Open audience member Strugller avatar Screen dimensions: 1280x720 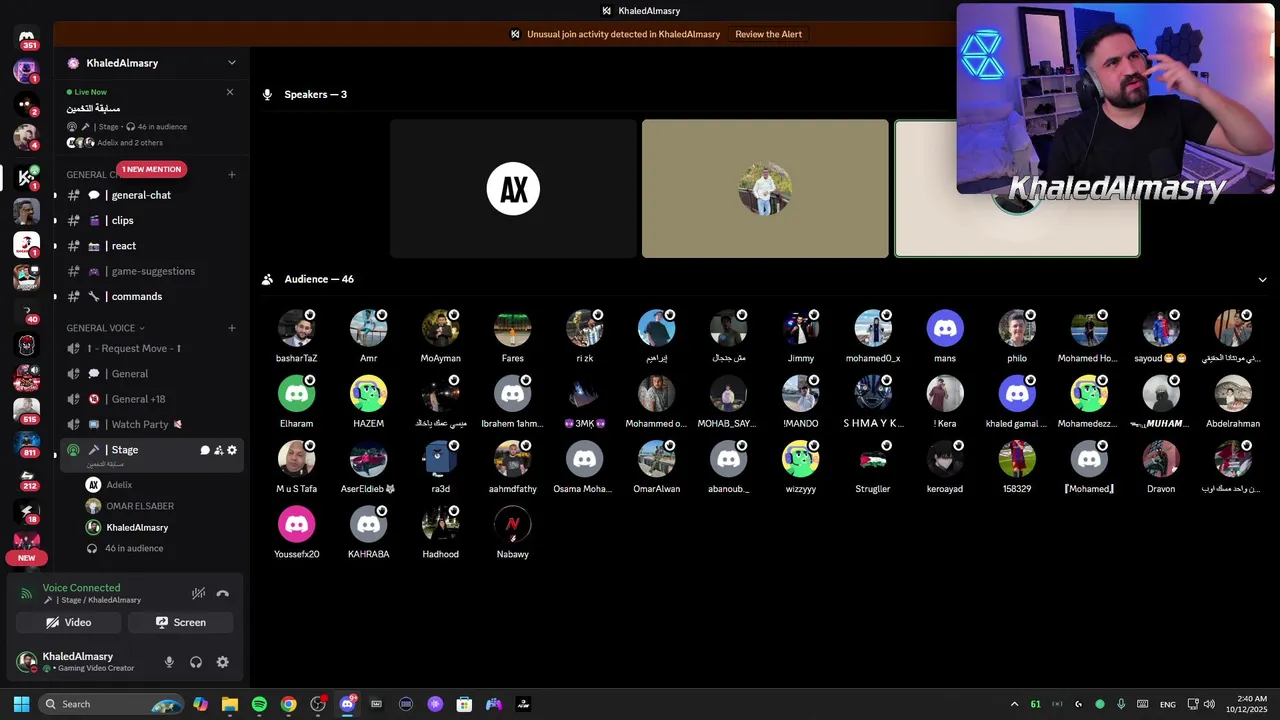(872, 459)
